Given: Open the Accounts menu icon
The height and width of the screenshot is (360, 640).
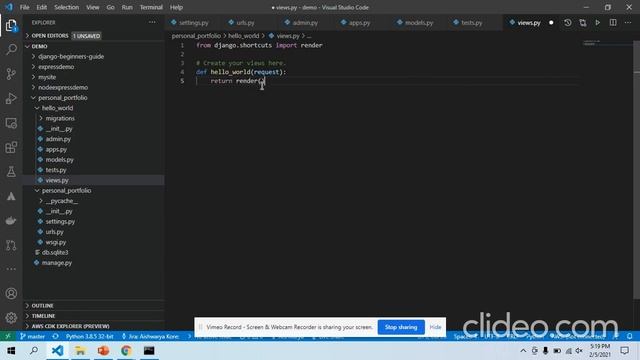Looking at the screenshot, I should [x=11, y=293].
